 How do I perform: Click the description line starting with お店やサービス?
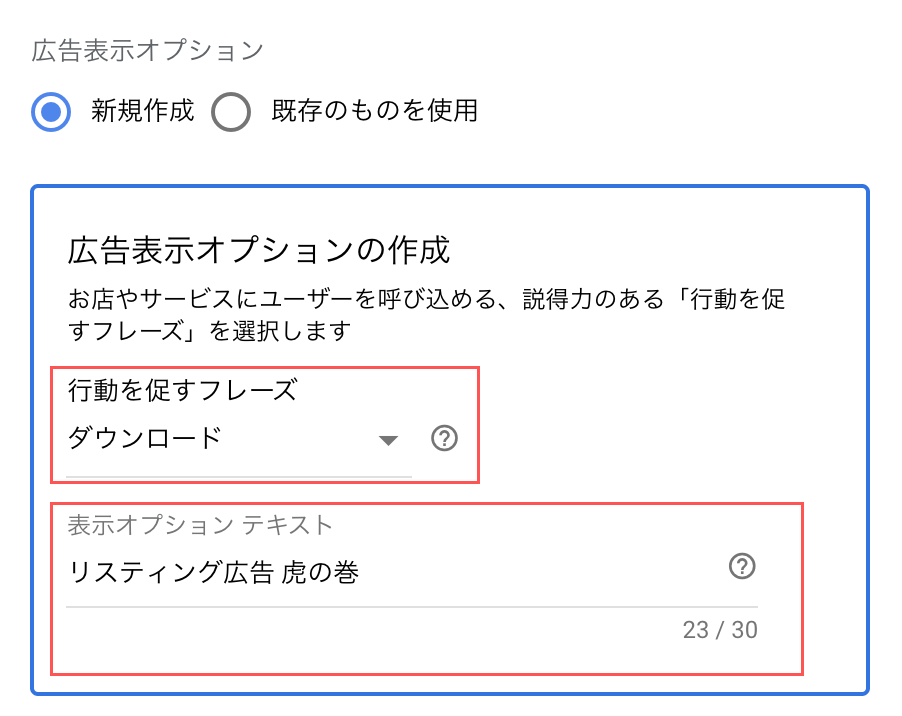[x=435, y=298]
